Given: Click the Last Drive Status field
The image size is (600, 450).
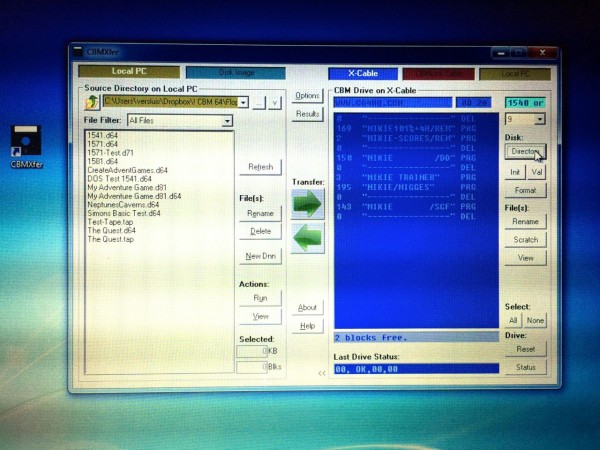Looking at the screenshot, I should click(416, 369).
